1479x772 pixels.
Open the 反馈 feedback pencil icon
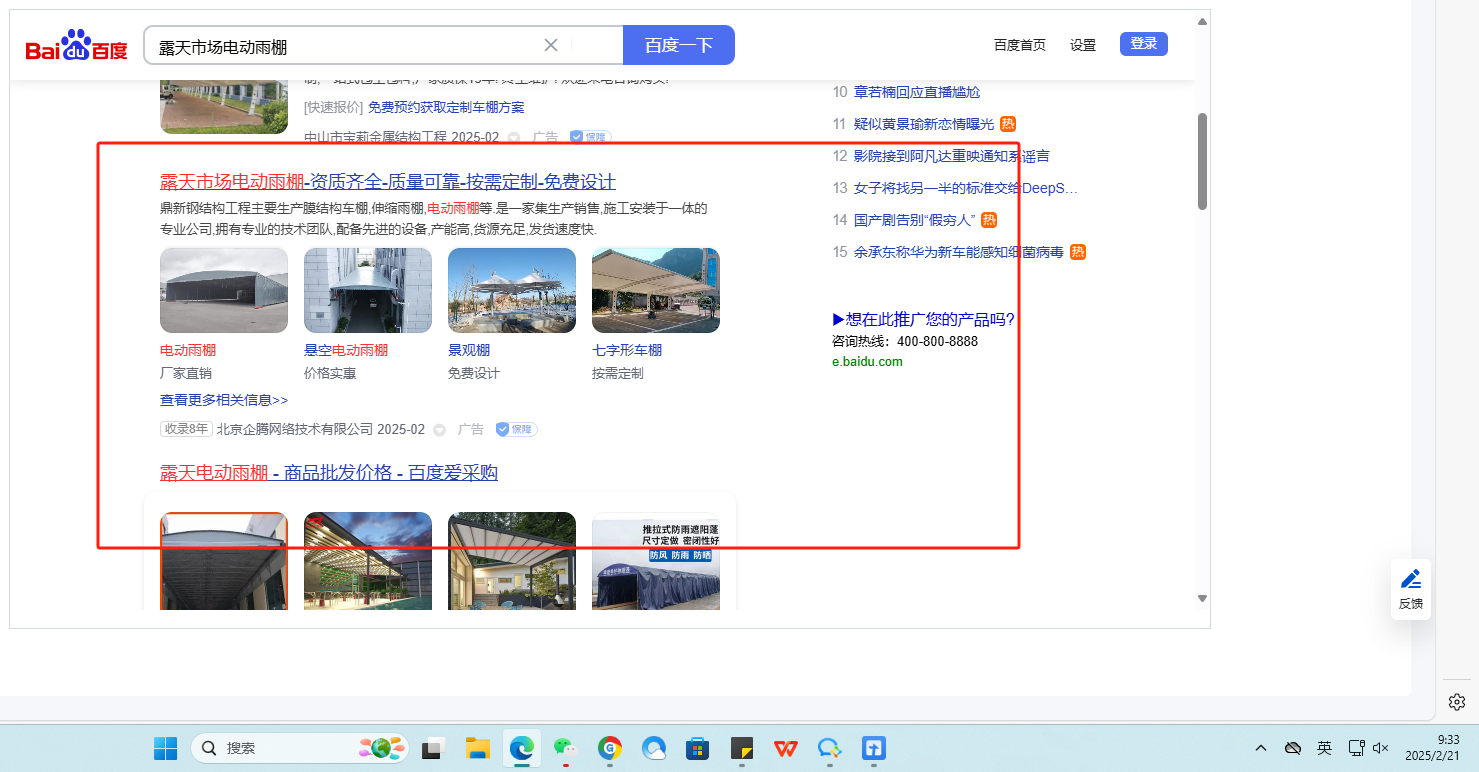click(x=1410, y=579)
